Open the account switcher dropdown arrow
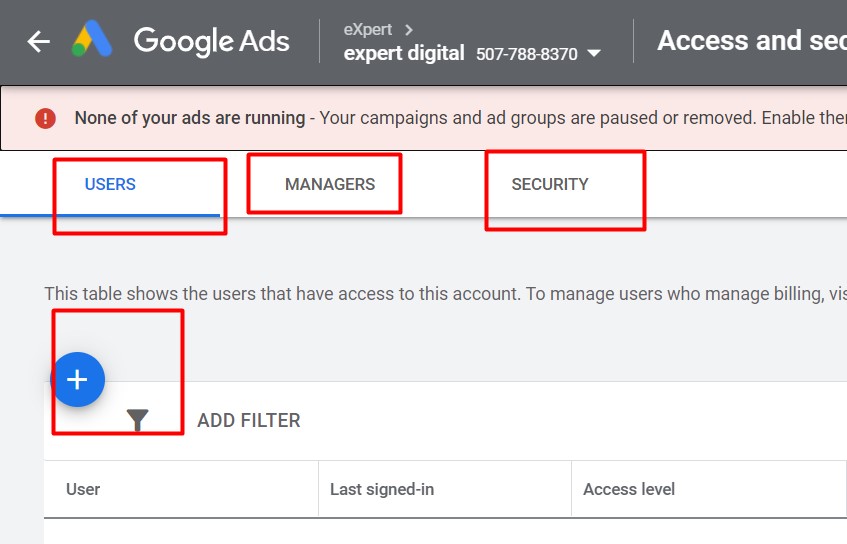Viewport: 847px width, 544px height. 594,53
